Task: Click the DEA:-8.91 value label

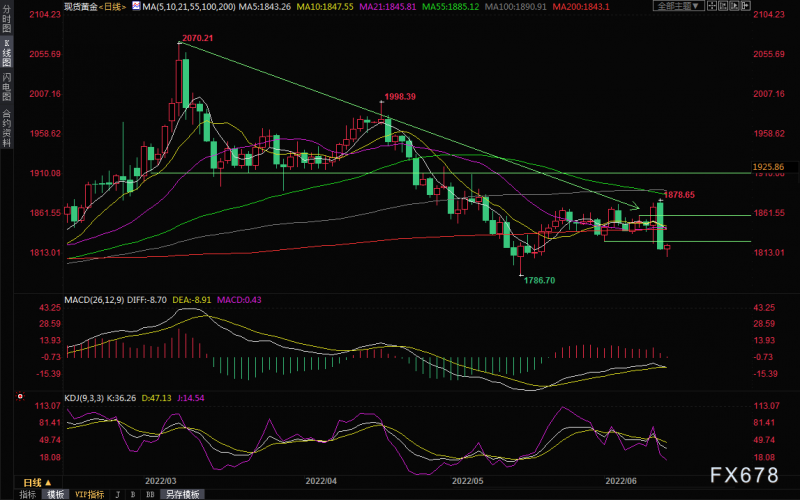Action: [191, 300]
